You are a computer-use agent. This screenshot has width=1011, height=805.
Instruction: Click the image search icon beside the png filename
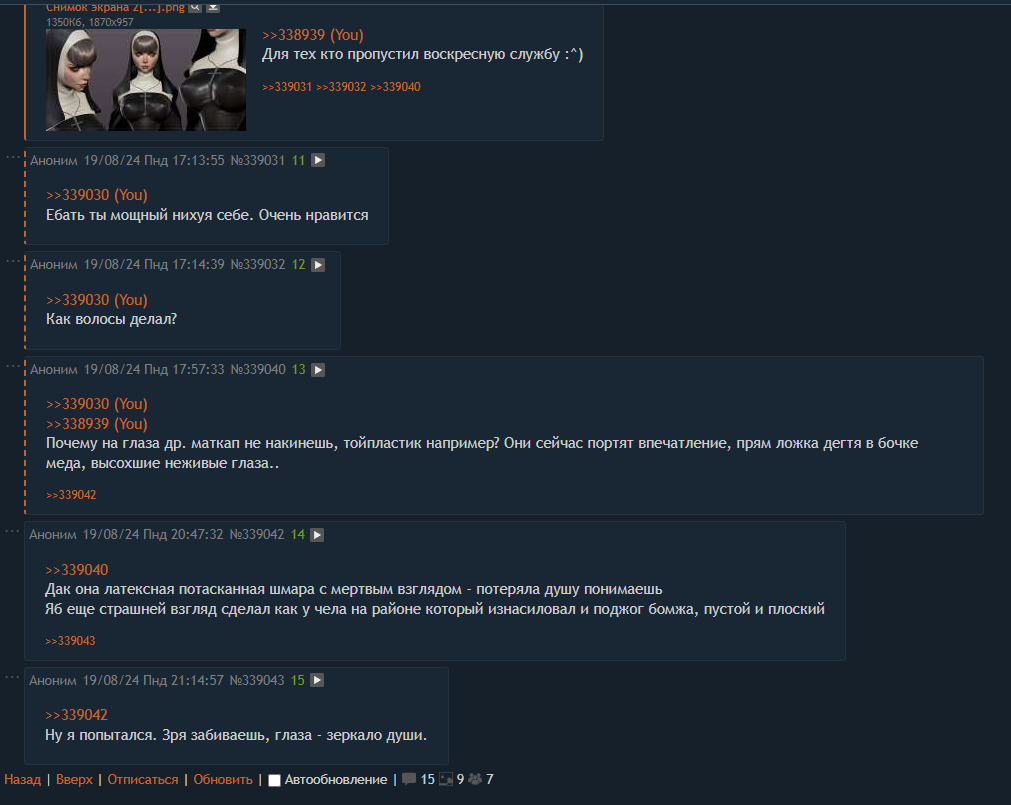point(195,8)
